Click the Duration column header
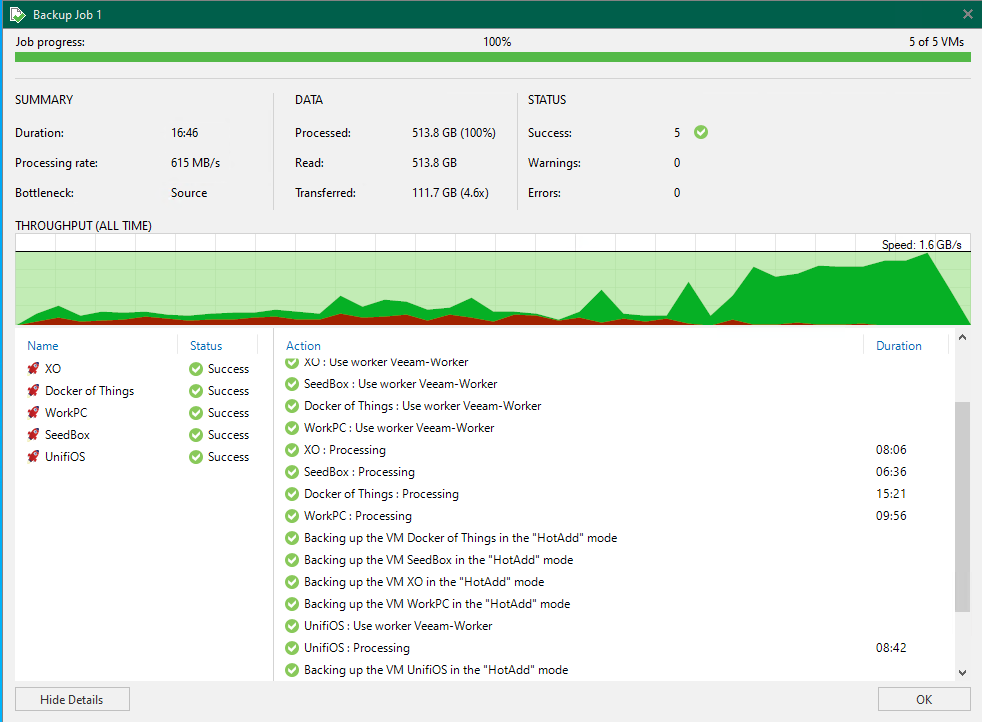 898,346
